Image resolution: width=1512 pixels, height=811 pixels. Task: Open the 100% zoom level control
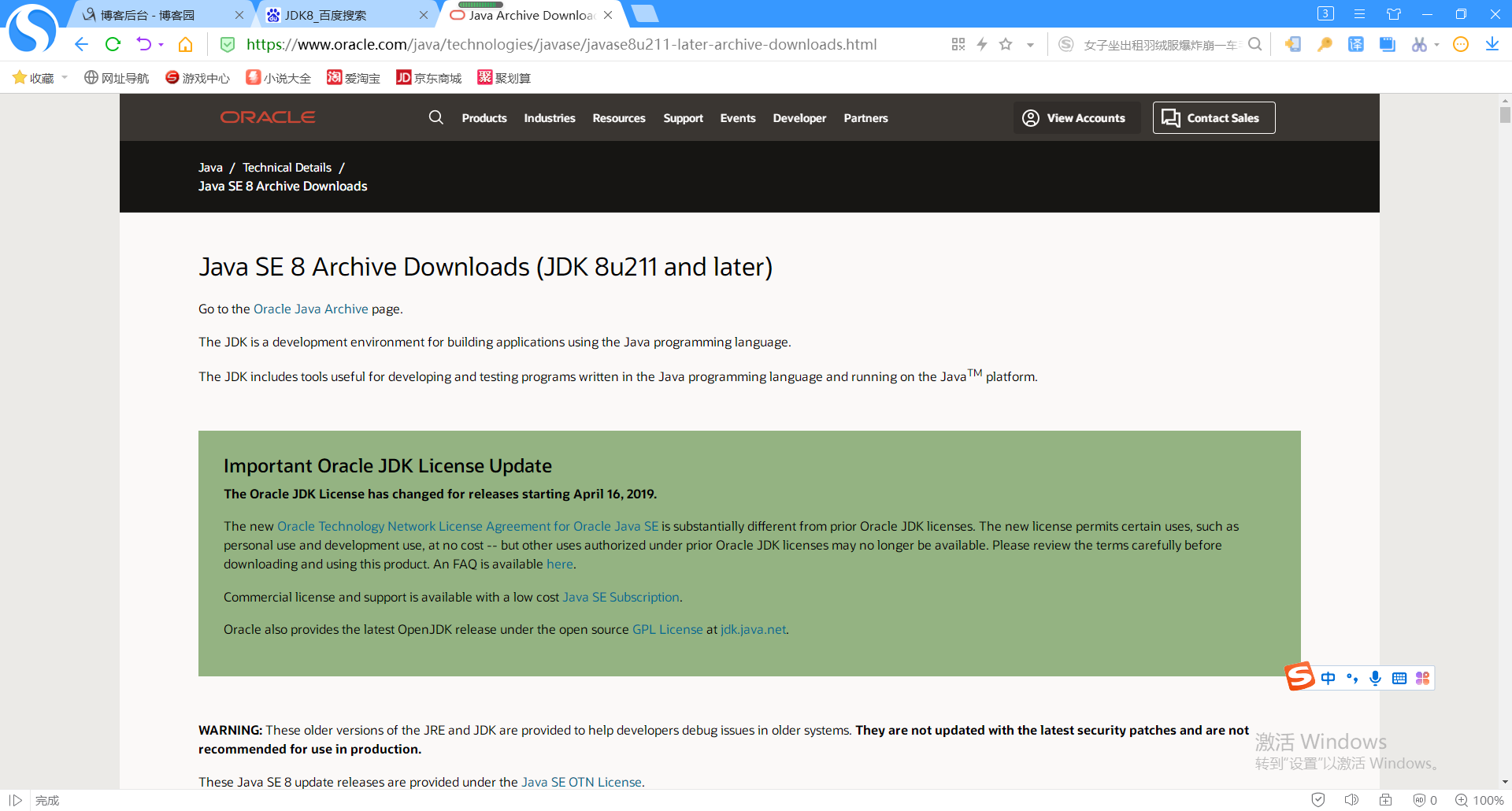point(1480,800)
